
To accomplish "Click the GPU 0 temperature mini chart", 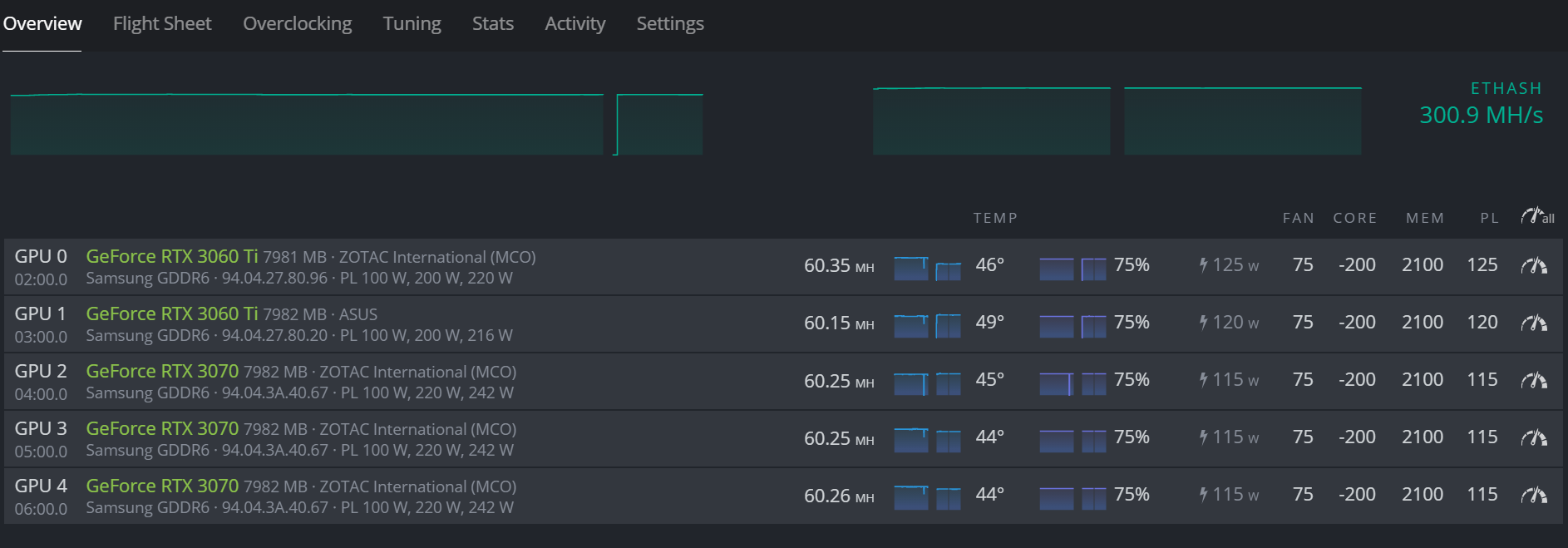I will (928, 269).
